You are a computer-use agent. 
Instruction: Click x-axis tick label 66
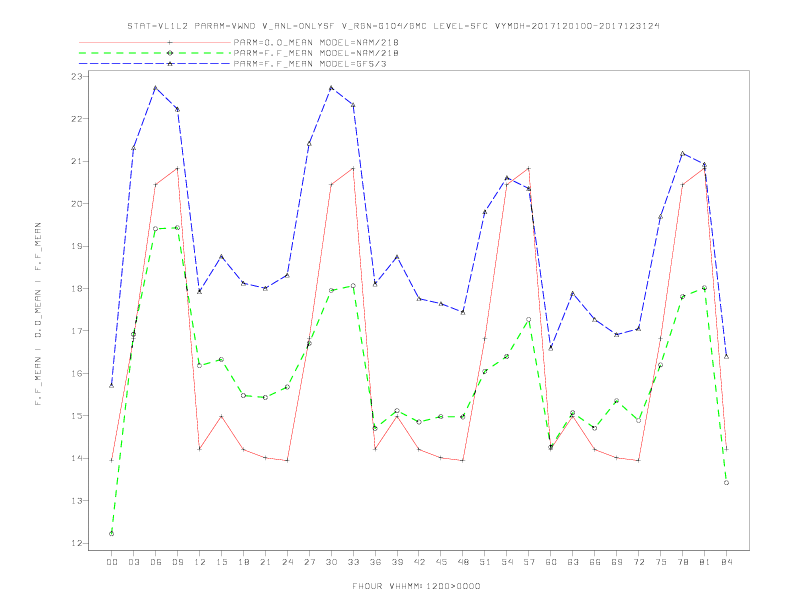pos(595,562)
